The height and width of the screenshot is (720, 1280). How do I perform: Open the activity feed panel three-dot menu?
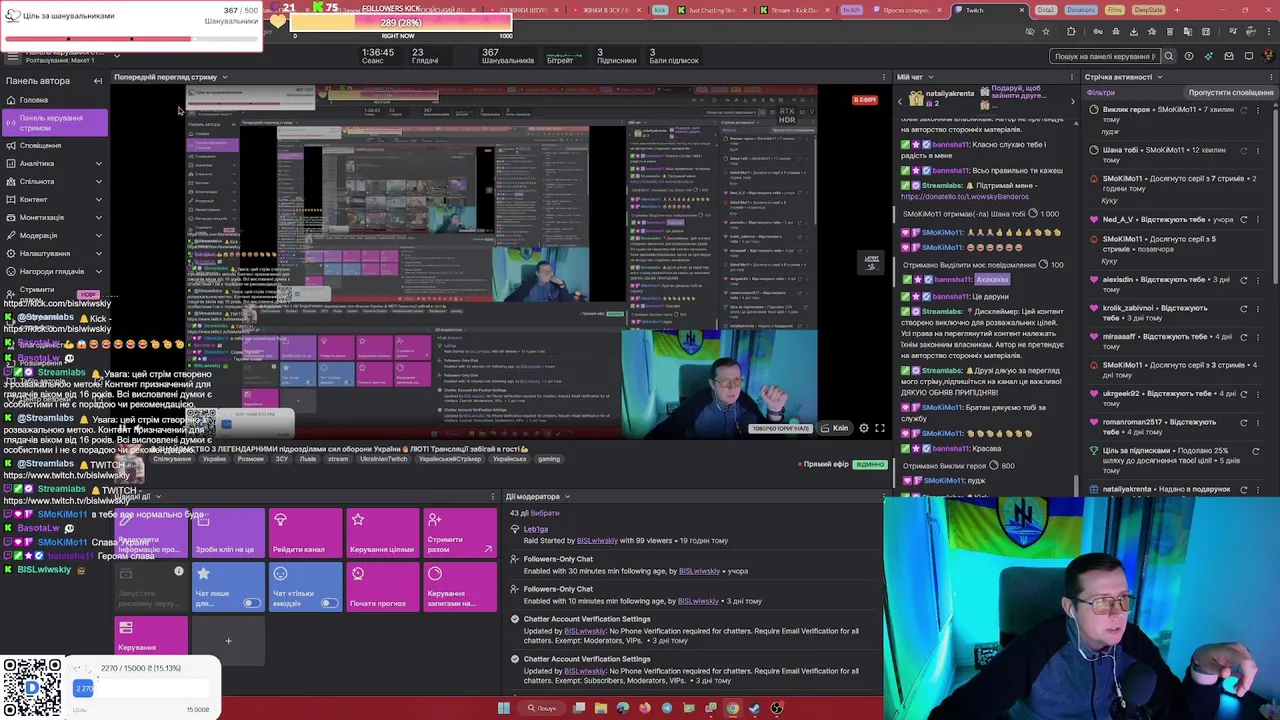pyautogui.click(x=1273, y=77)
